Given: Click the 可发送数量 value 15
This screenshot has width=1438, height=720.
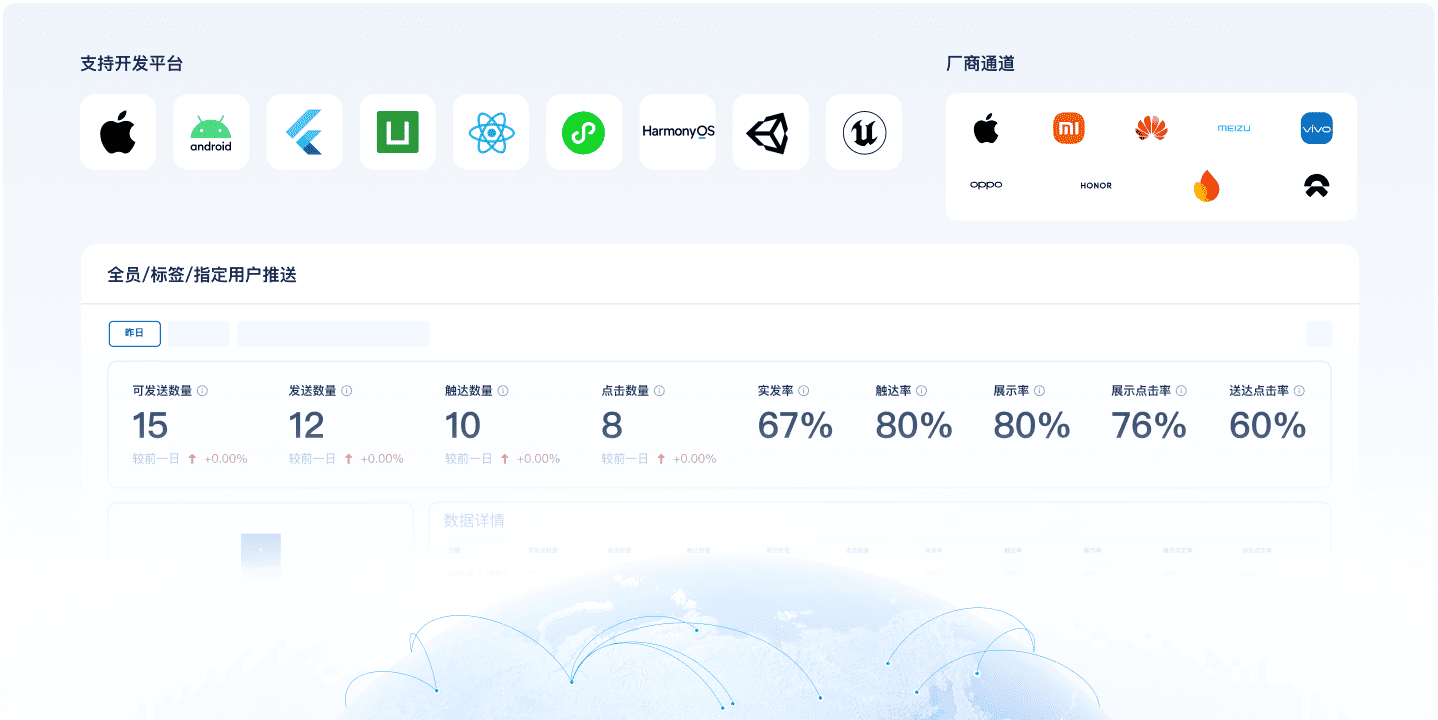Looking at the screenshot, I should (x=150, y=426).
